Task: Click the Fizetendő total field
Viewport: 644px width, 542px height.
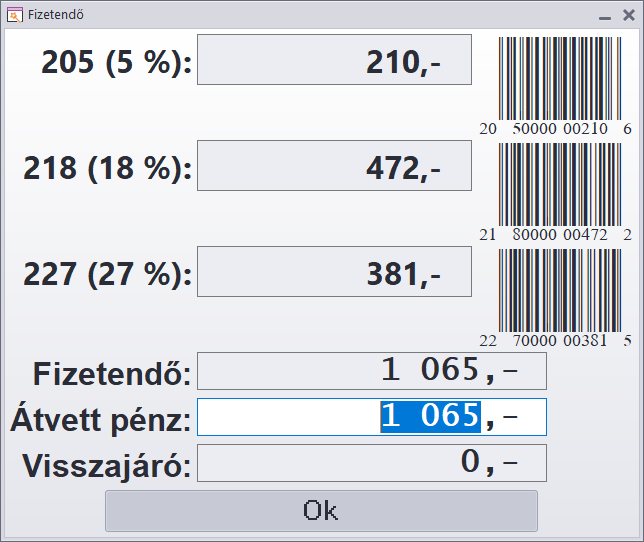Action: 372,371
